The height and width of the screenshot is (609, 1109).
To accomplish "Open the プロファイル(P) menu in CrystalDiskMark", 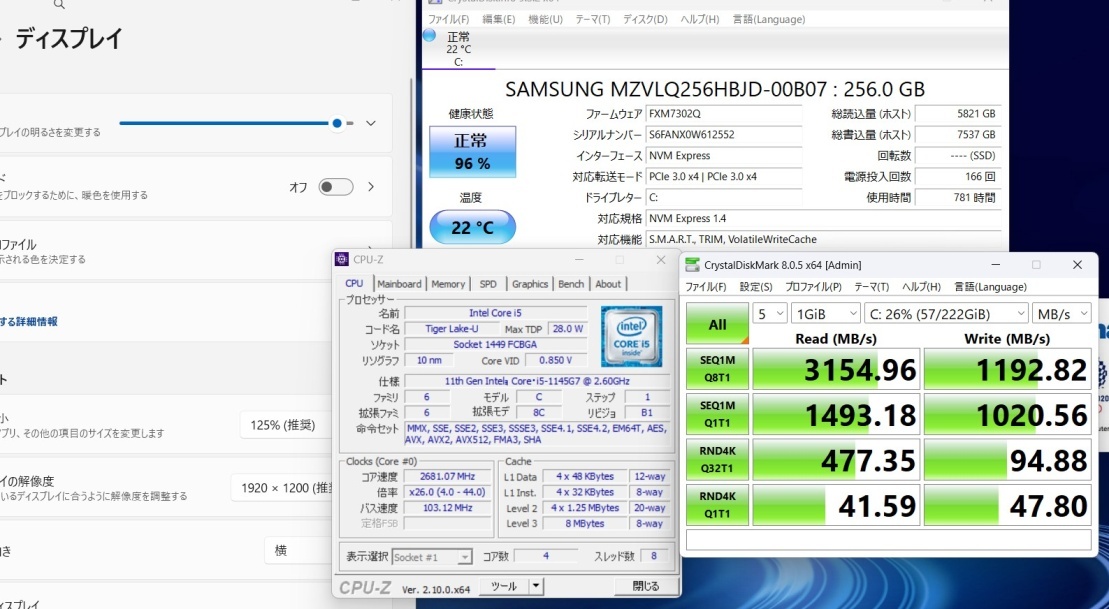I will (x=812, y=287).
